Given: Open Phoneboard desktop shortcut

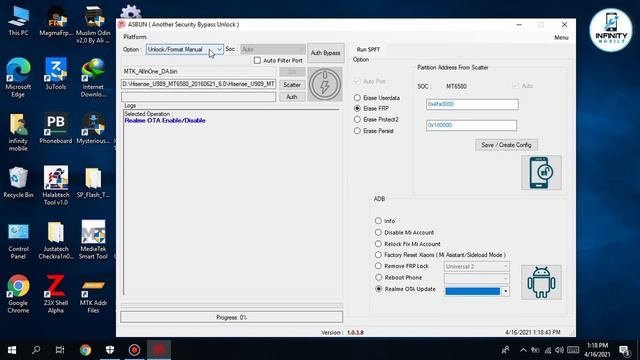Looking at the screenshot, I should (x=56, y=129).
